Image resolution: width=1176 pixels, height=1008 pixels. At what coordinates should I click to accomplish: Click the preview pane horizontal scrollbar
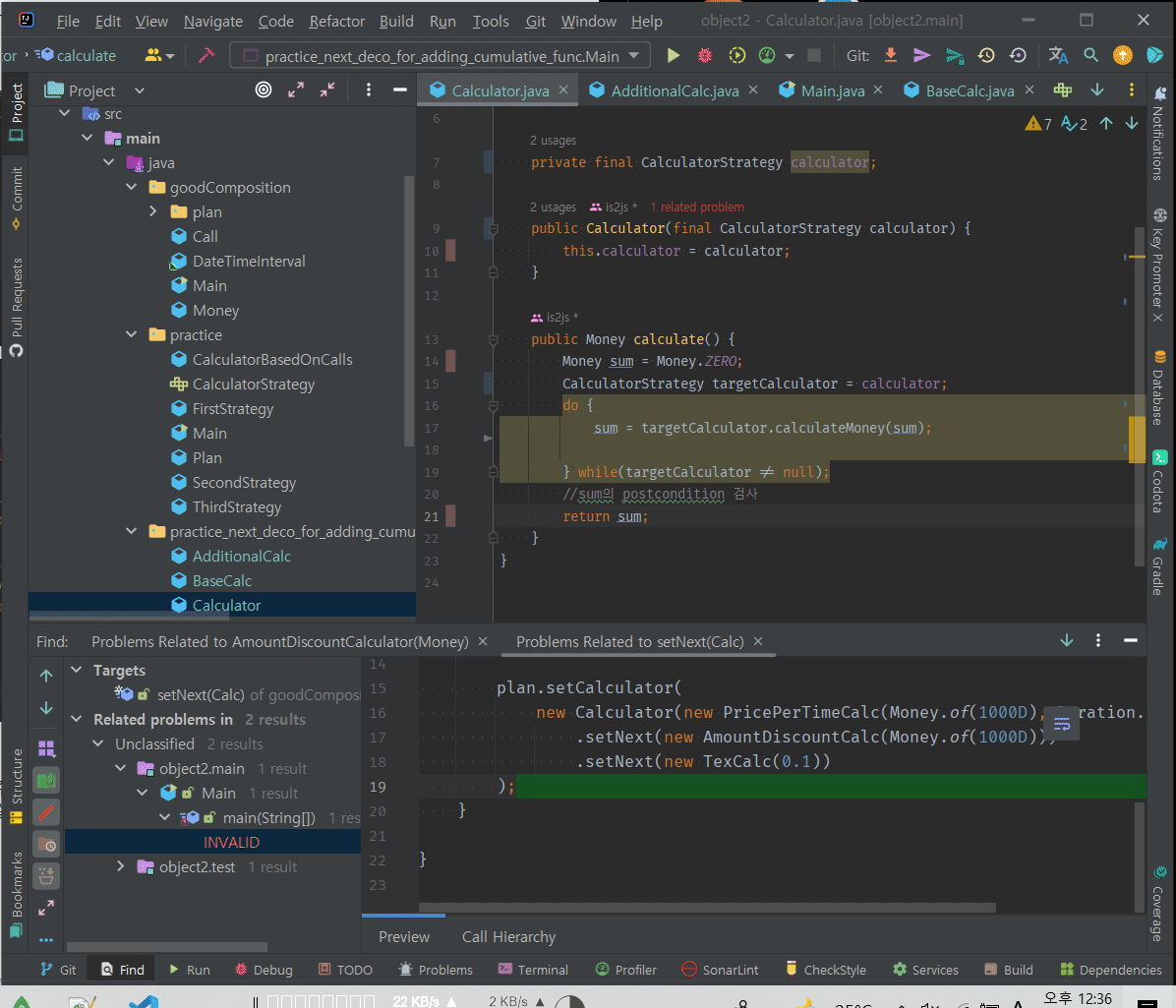708,908
